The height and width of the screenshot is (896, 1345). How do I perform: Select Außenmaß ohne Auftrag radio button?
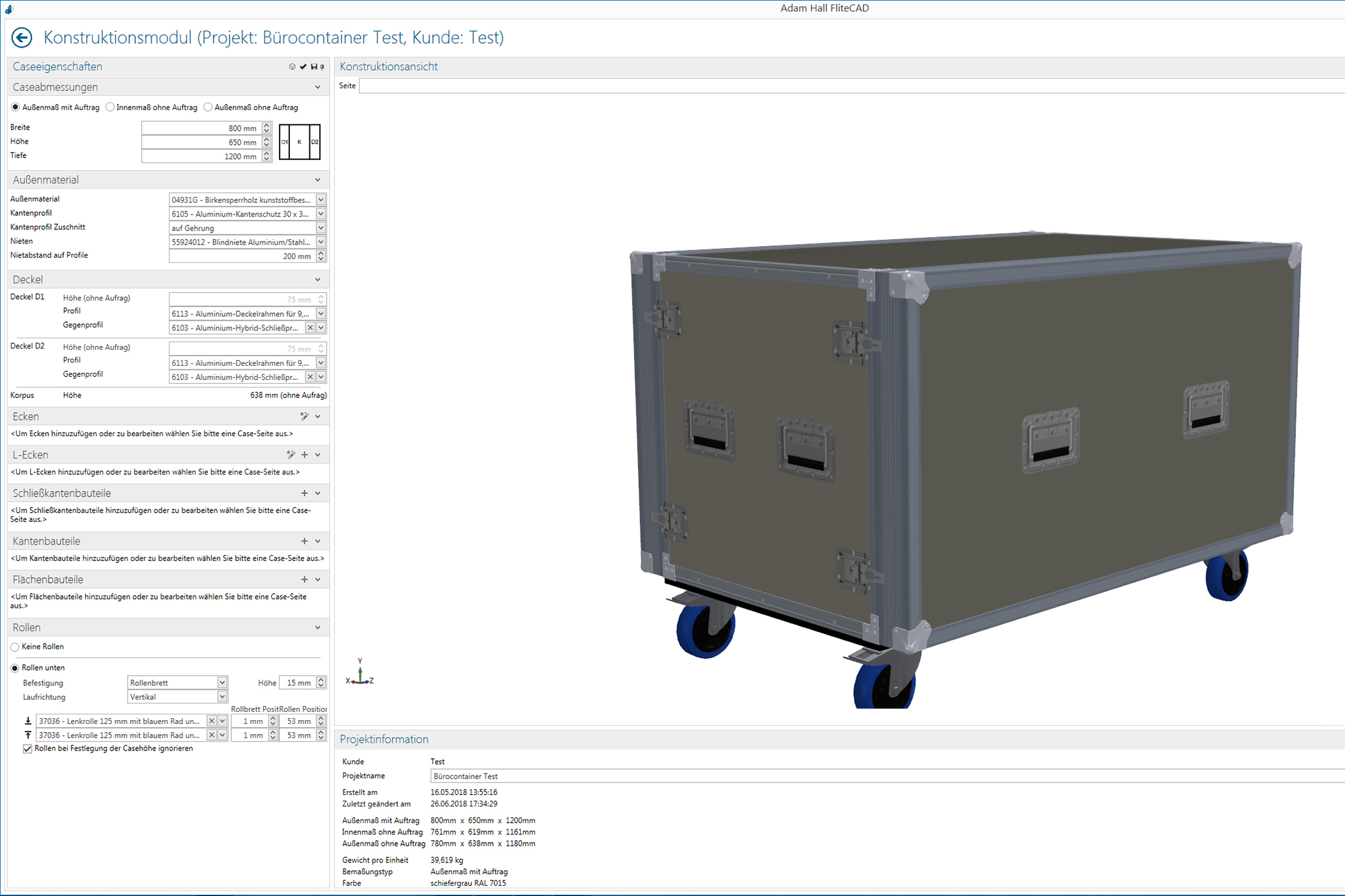pos(208,108)
